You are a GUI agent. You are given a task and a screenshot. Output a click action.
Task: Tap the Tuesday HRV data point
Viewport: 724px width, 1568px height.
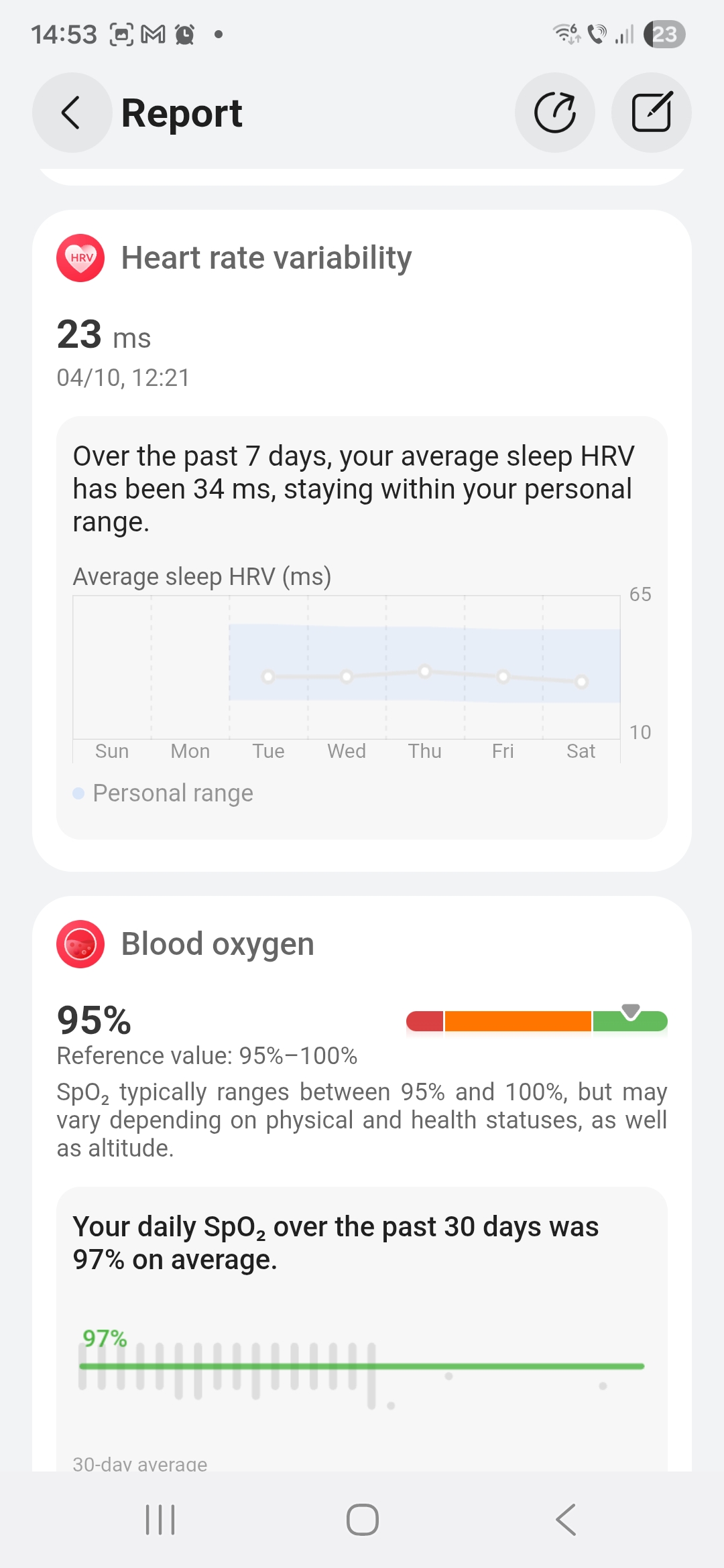[268, 676]
